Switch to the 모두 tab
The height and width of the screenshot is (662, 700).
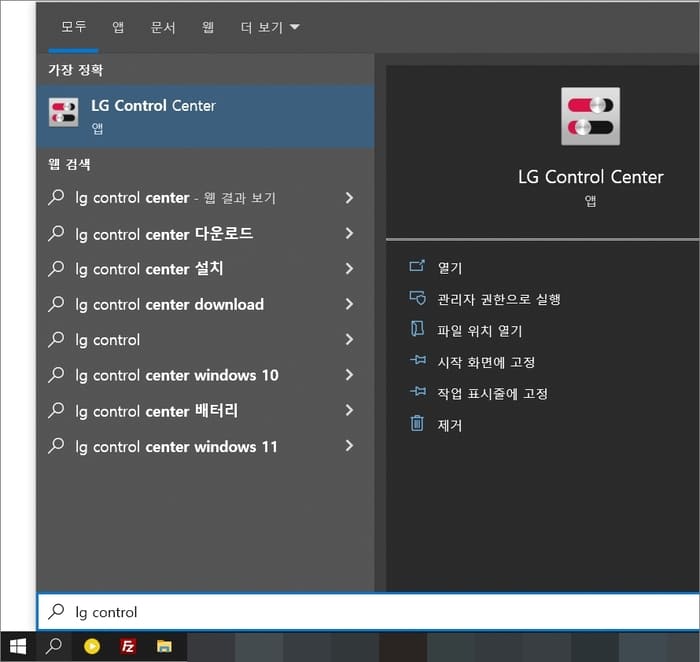click(73, 27)
